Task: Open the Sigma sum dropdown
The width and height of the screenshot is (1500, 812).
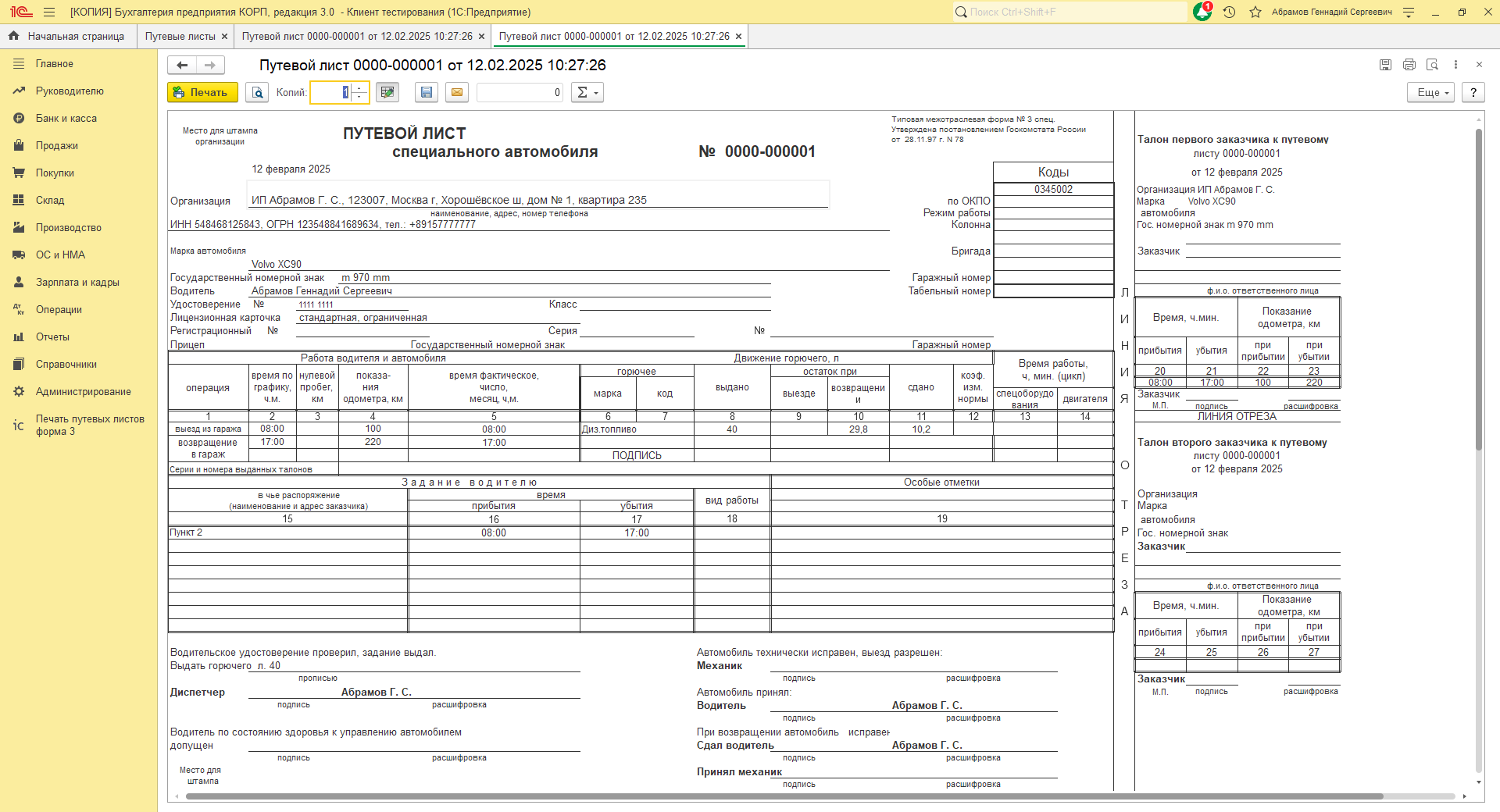Action: pyautogui.click(x=587, y=93)
